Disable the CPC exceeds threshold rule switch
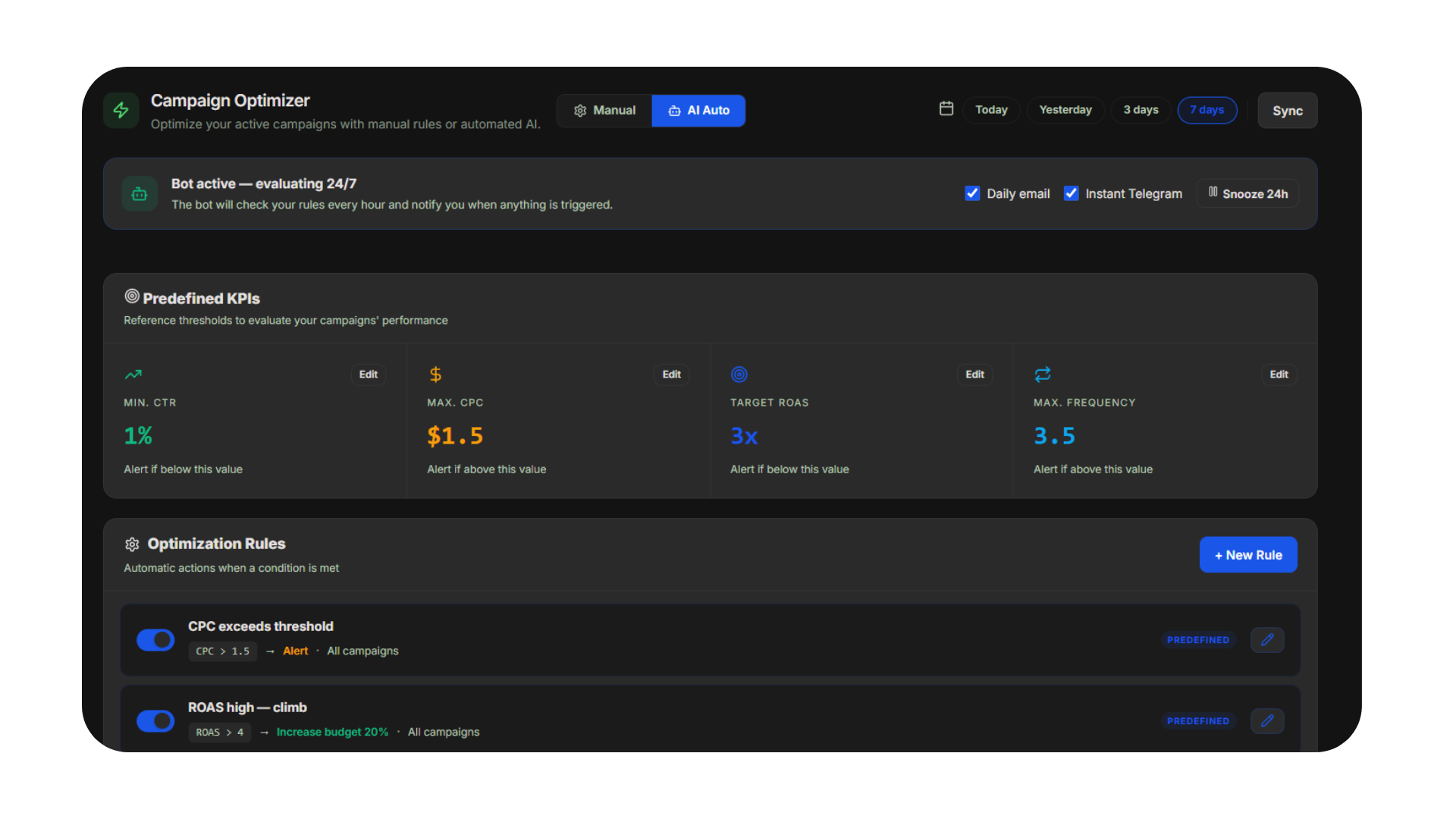This screenshot has height=819, width=1456. tap(155, 640)
